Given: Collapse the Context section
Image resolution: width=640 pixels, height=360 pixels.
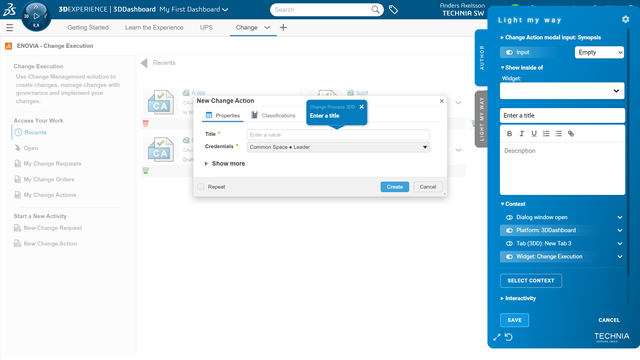Looking at the screenshot, I should (x=513, y=204).
